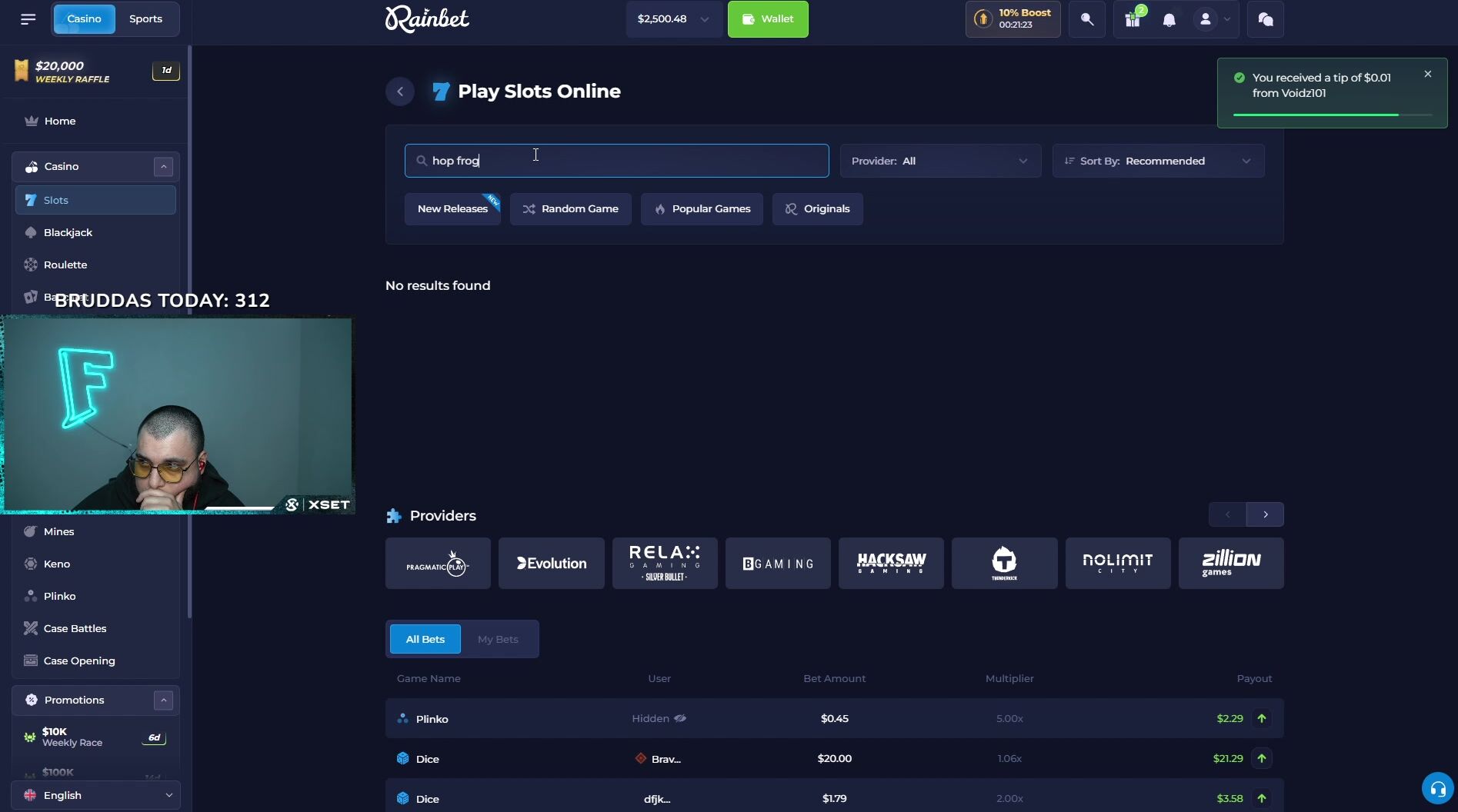The image size is (1458, 812).
Task: Select Zillion Games provider
Action: (1231, 564)
